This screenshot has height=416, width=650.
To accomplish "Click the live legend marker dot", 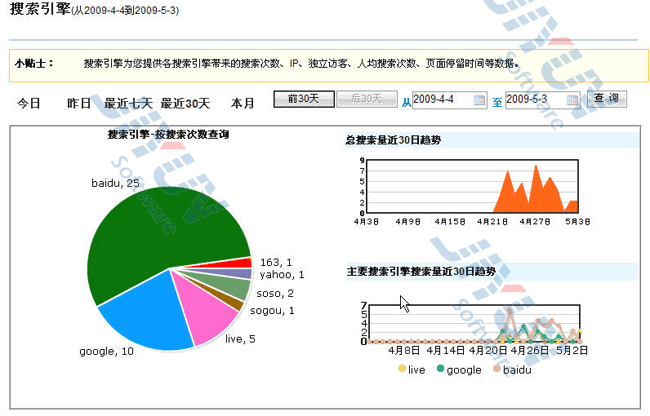I will [x=402, y=369].
